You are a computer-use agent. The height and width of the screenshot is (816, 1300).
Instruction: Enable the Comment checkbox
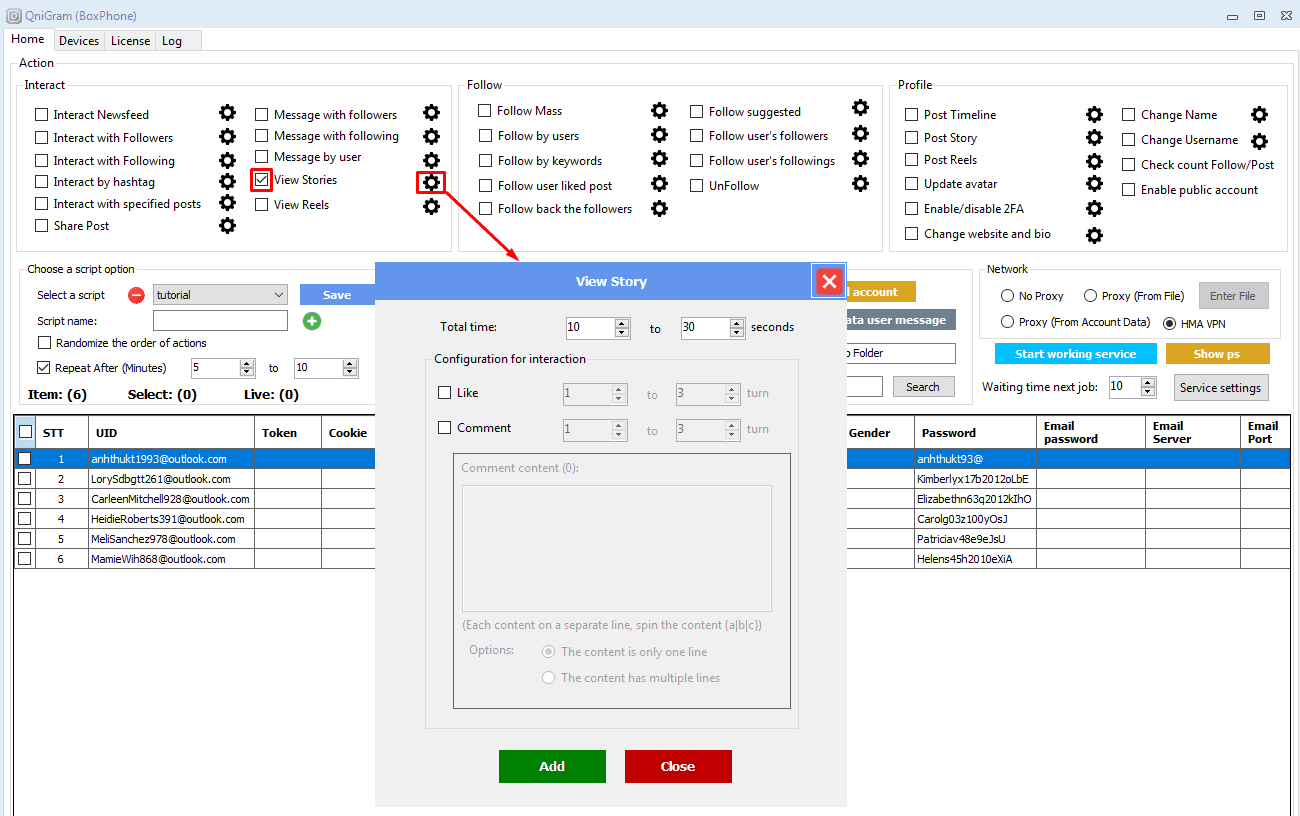(x=445, y=428)
